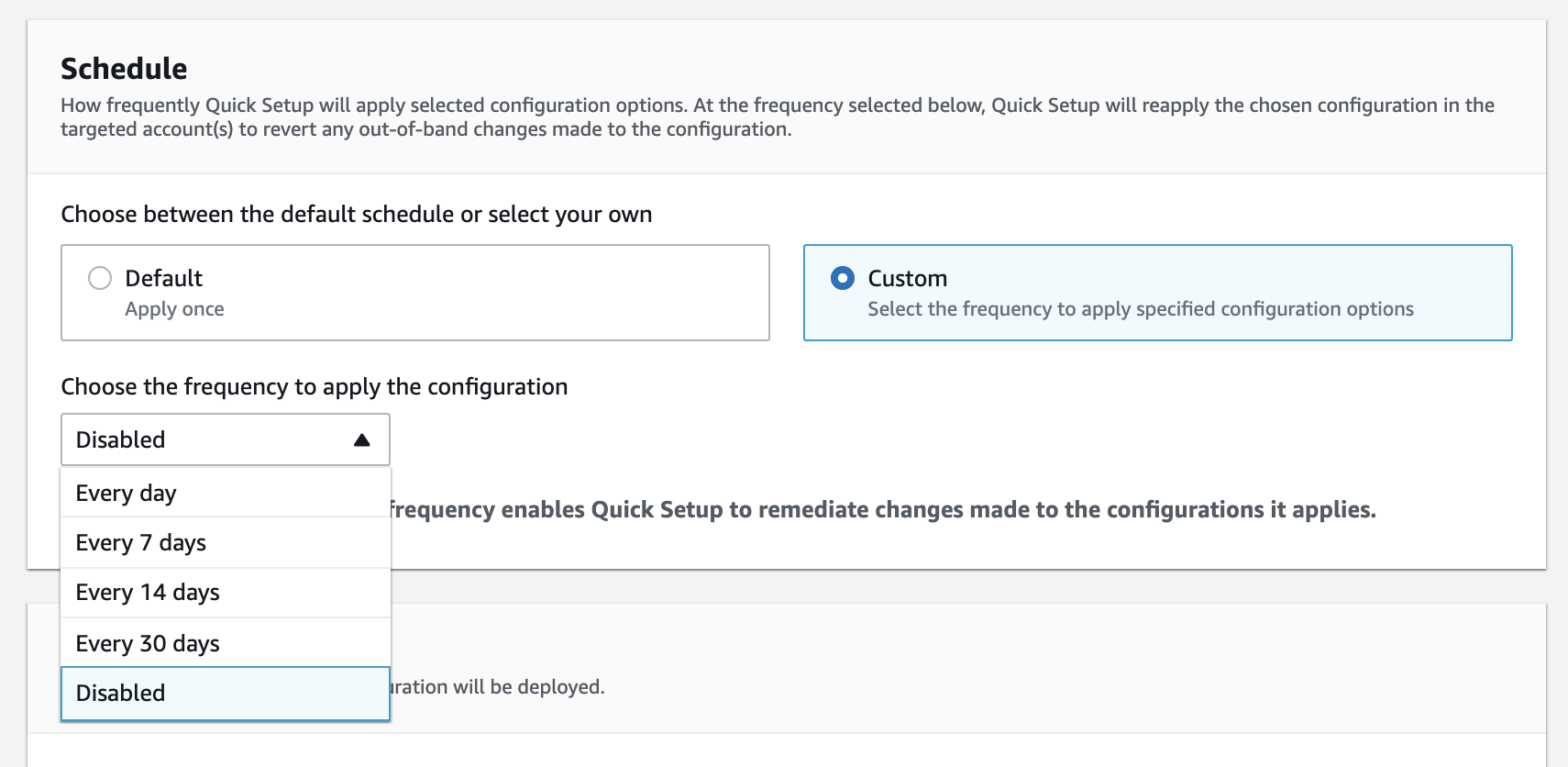Viewport: 1568px width, 767px height.
Task: Choose Every 14 days frequency
Action: click(148, 592)
